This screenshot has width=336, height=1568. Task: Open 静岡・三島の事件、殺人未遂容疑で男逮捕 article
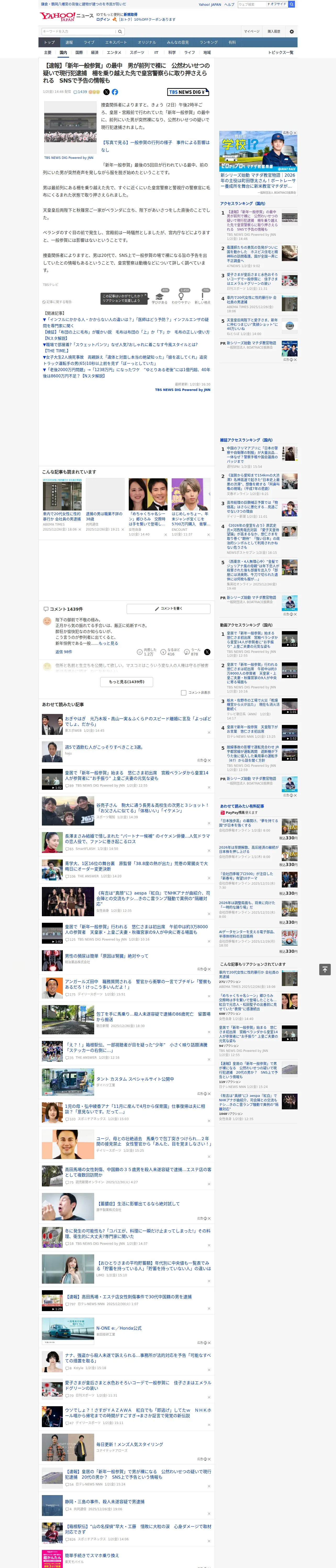pos(105,1502)
